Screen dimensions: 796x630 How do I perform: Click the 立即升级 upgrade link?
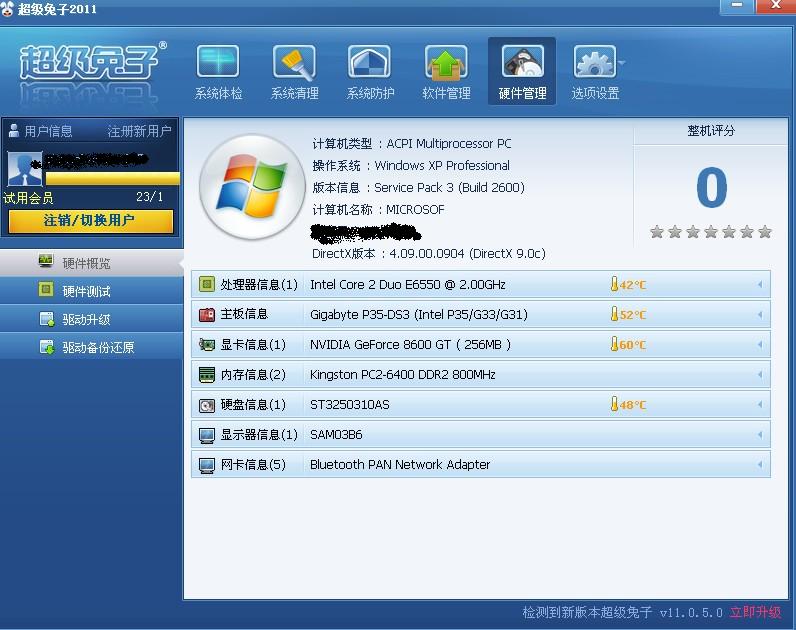tap(755, 612)
